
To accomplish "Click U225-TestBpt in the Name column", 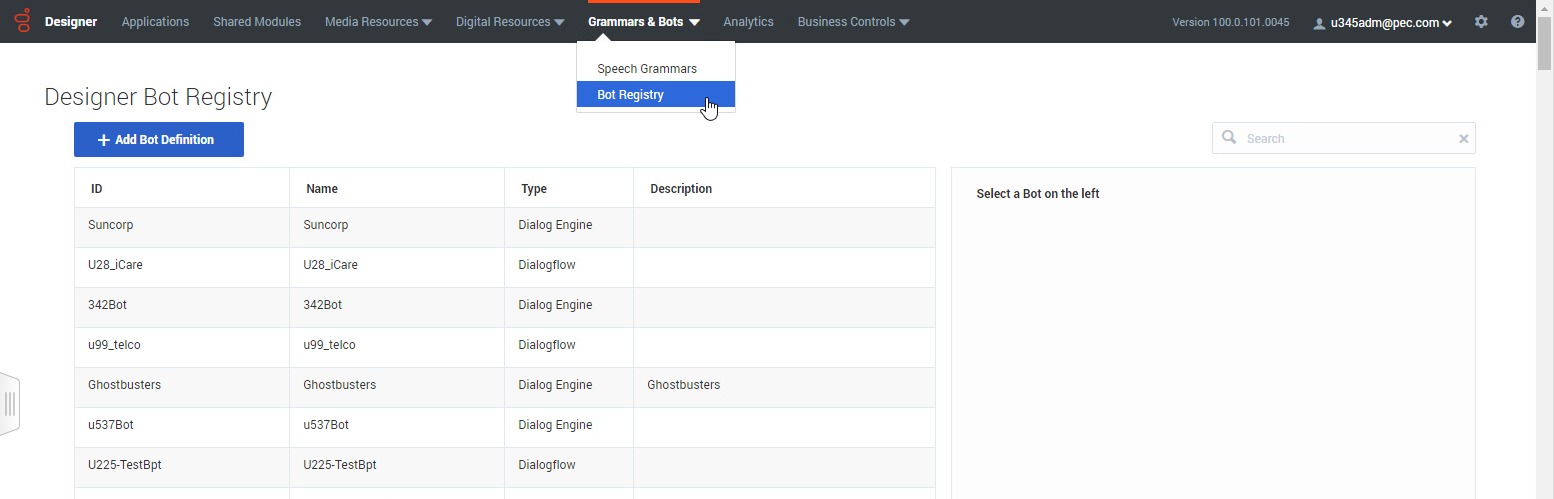I will click(340, 465).
